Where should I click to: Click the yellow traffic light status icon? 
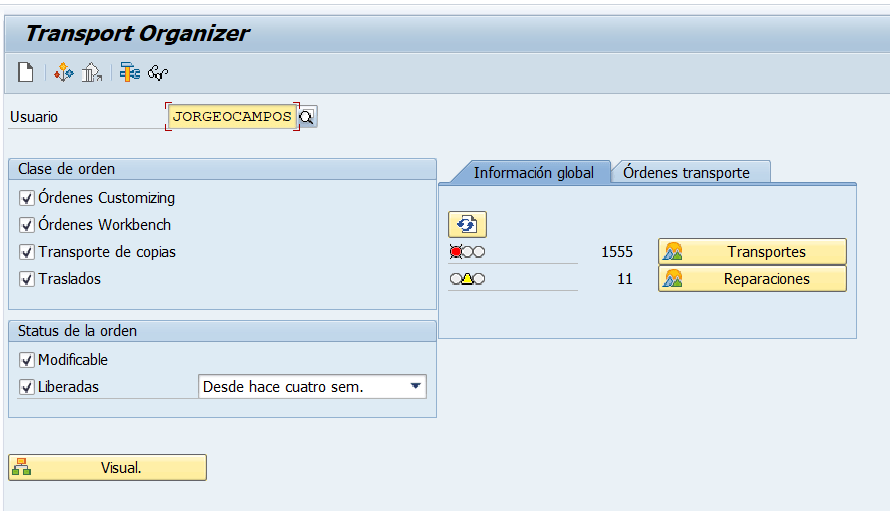467,279
